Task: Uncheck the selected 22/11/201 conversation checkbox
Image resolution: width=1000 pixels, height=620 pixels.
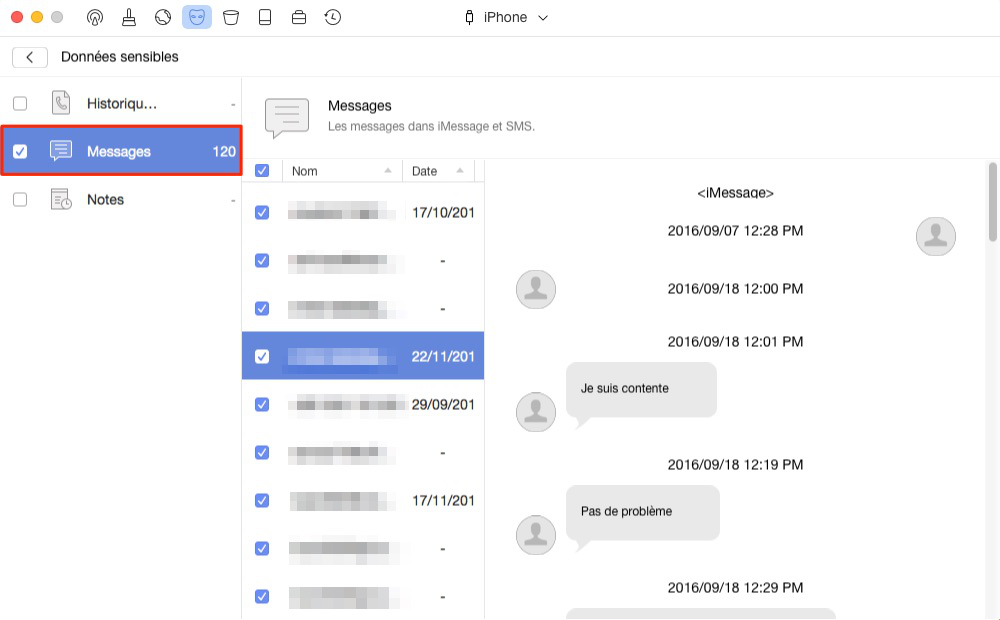Action: coord(261,356)
